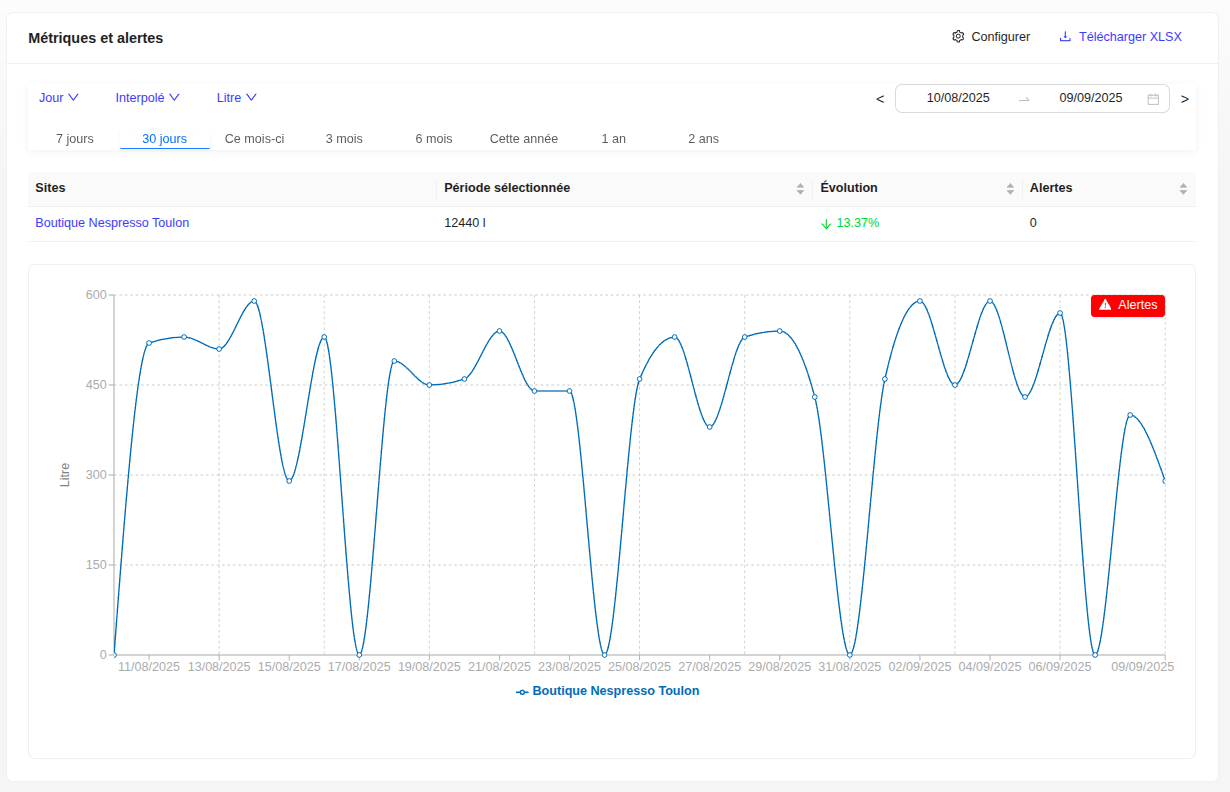The width and height of the screenshot is (1230, 792).
Task: Sort by Évolution column sort icon
Action: click(1010, 188)
